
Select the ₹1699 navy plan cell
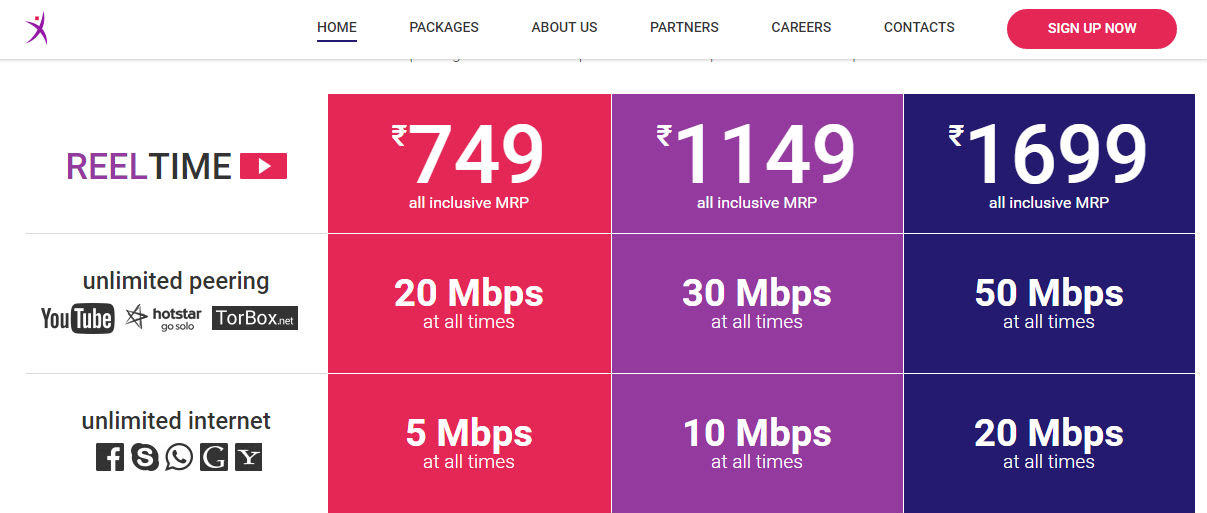point(1049,164)
